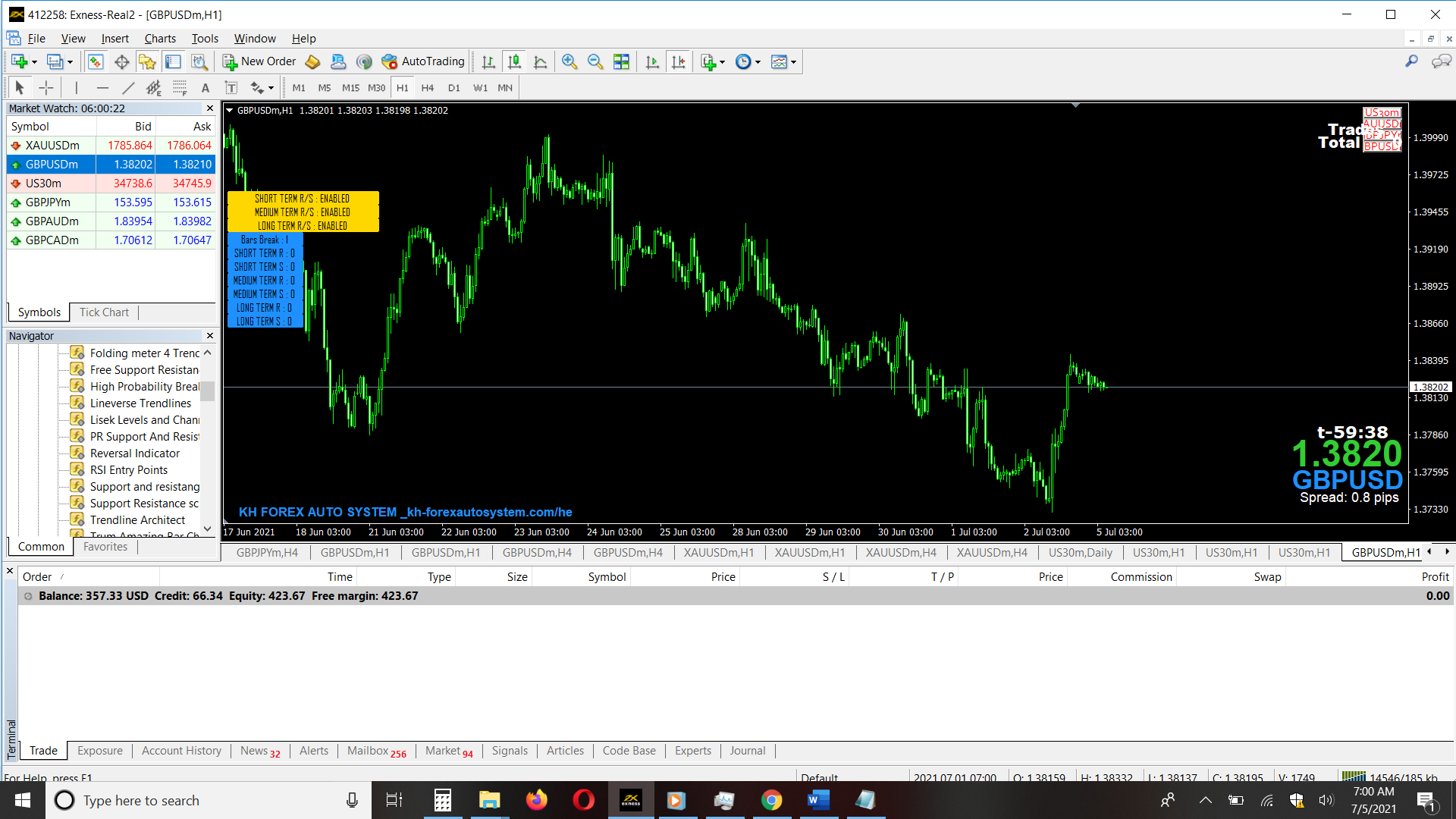Click the New Order button

point(259,61)
